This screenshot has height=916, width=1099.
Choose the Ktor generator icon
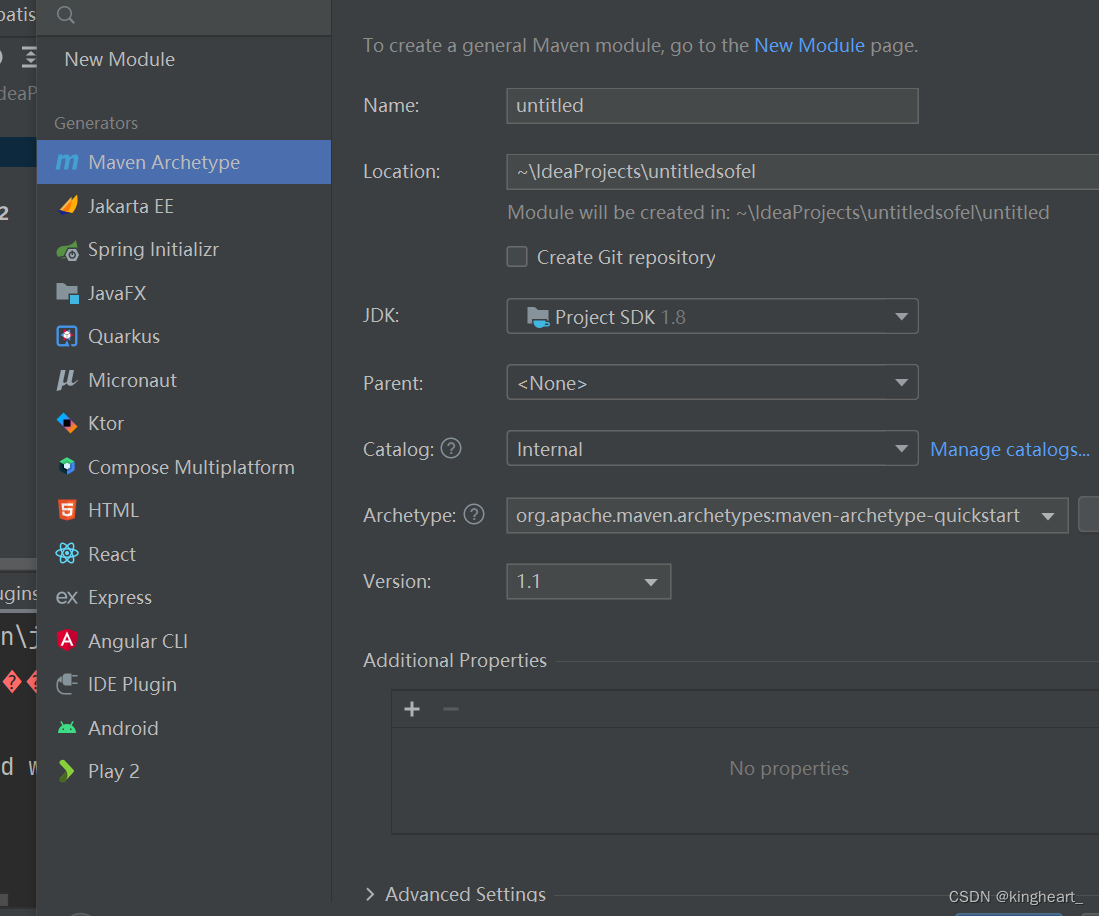(67, 423)
